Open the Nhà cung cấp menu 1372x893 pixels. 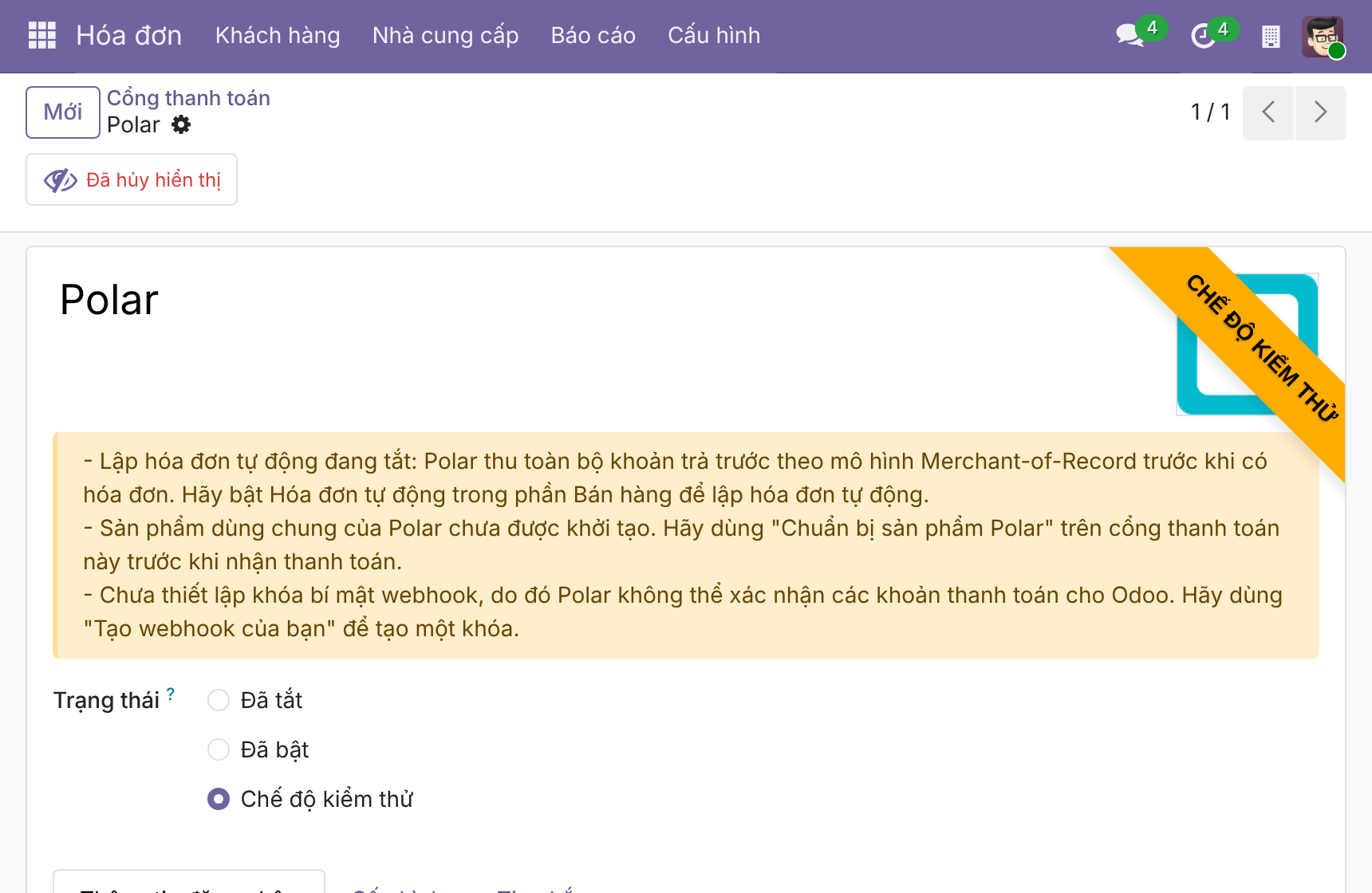pos(446,36)
